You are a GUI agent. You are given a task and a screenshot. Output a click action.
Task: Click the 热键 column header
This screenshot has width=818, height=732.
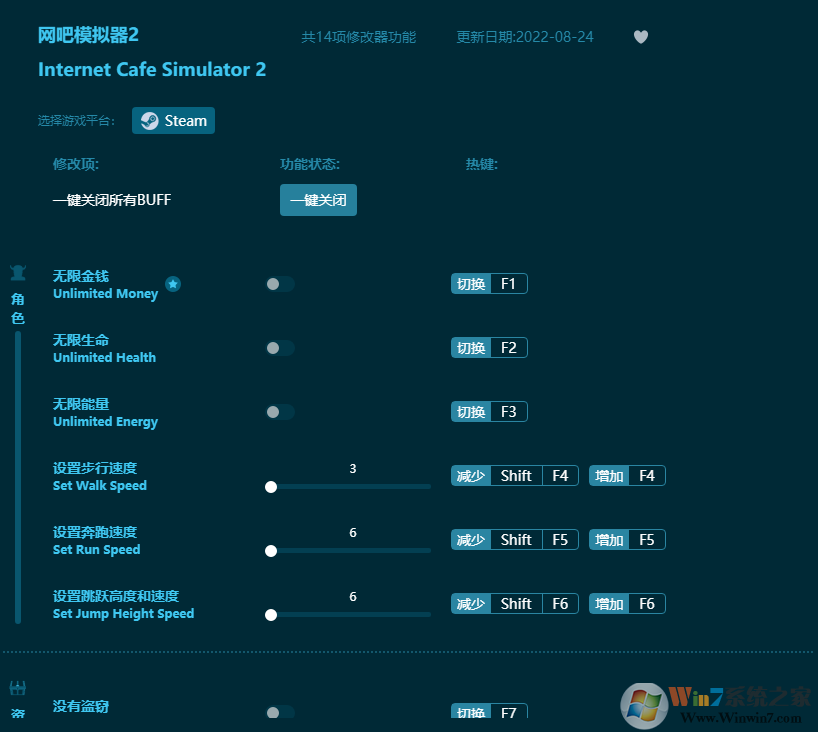click(x=482, y=164)
